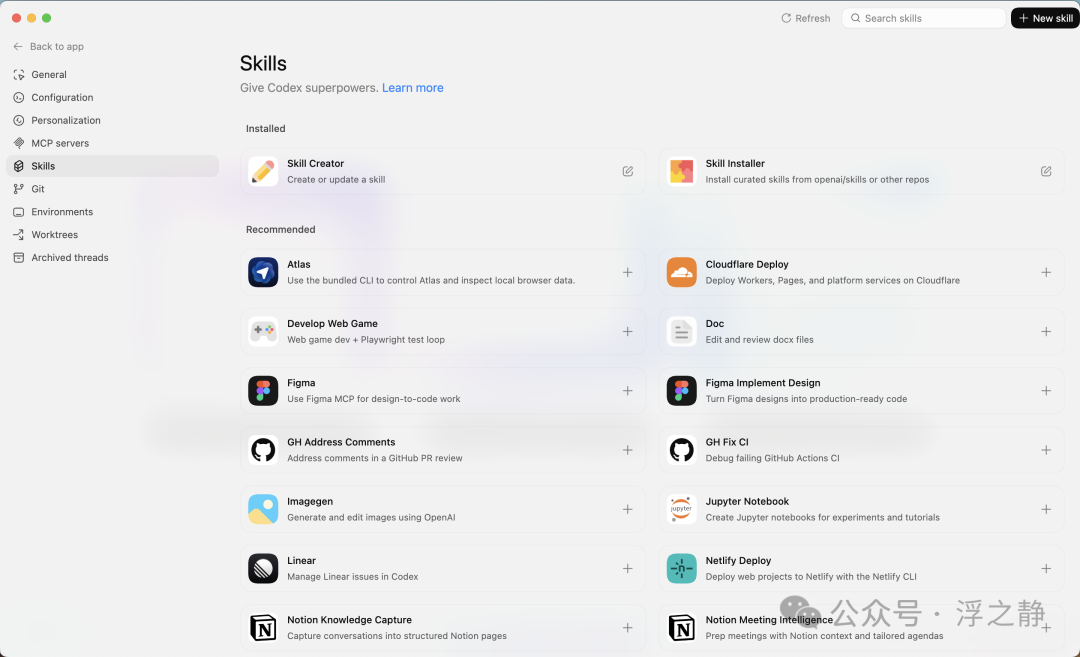Refresh the skills list
The image size is (1080, 657).
tap(805, 19)
